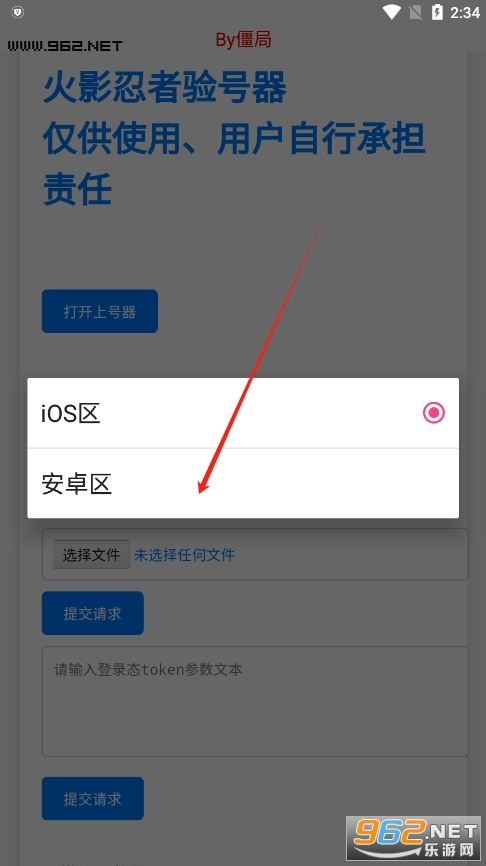486x866 pixels.
Task: Click the 选择文件 file chooser button
Action: pos(91,555)
